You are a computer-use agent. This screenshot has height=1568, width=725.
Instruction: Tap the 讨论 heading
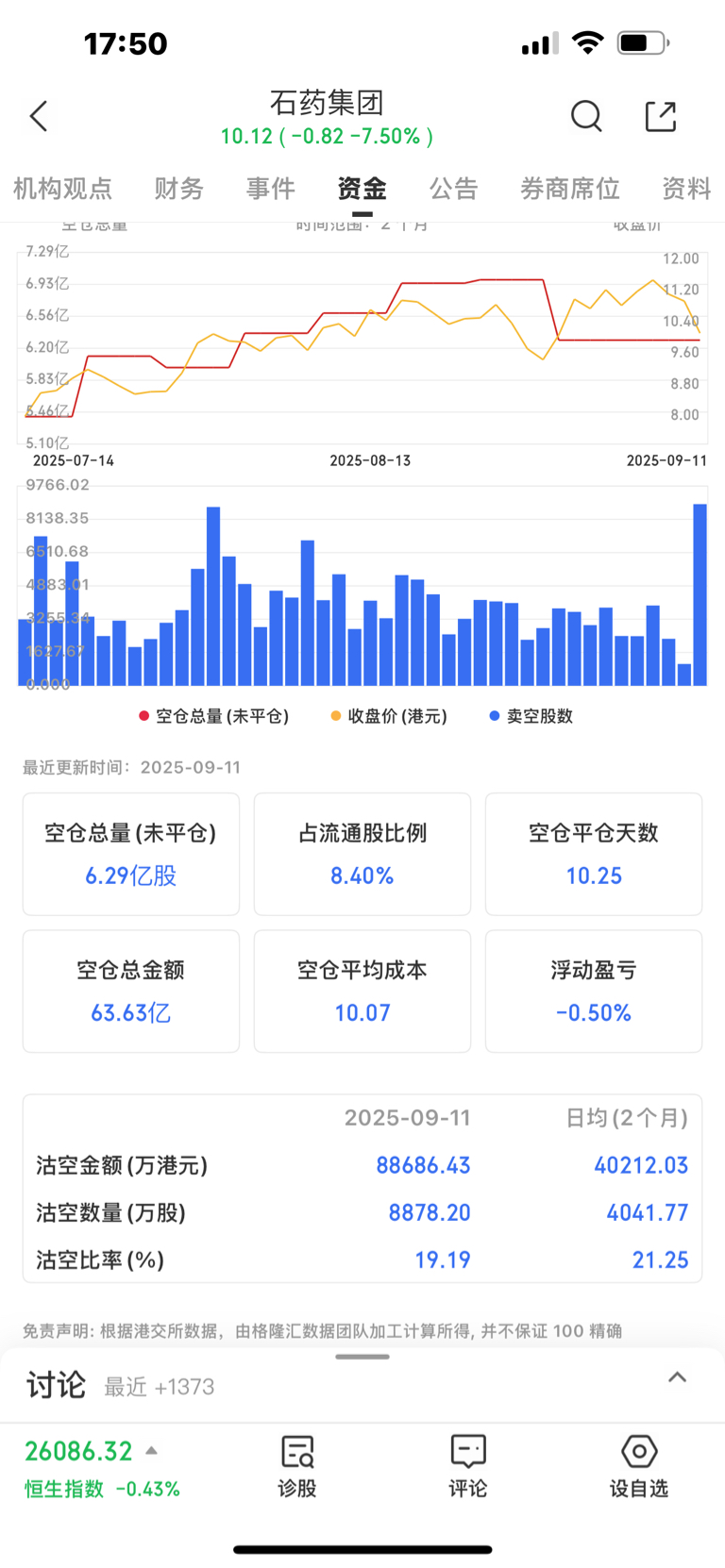click(x=56, y=1385)
